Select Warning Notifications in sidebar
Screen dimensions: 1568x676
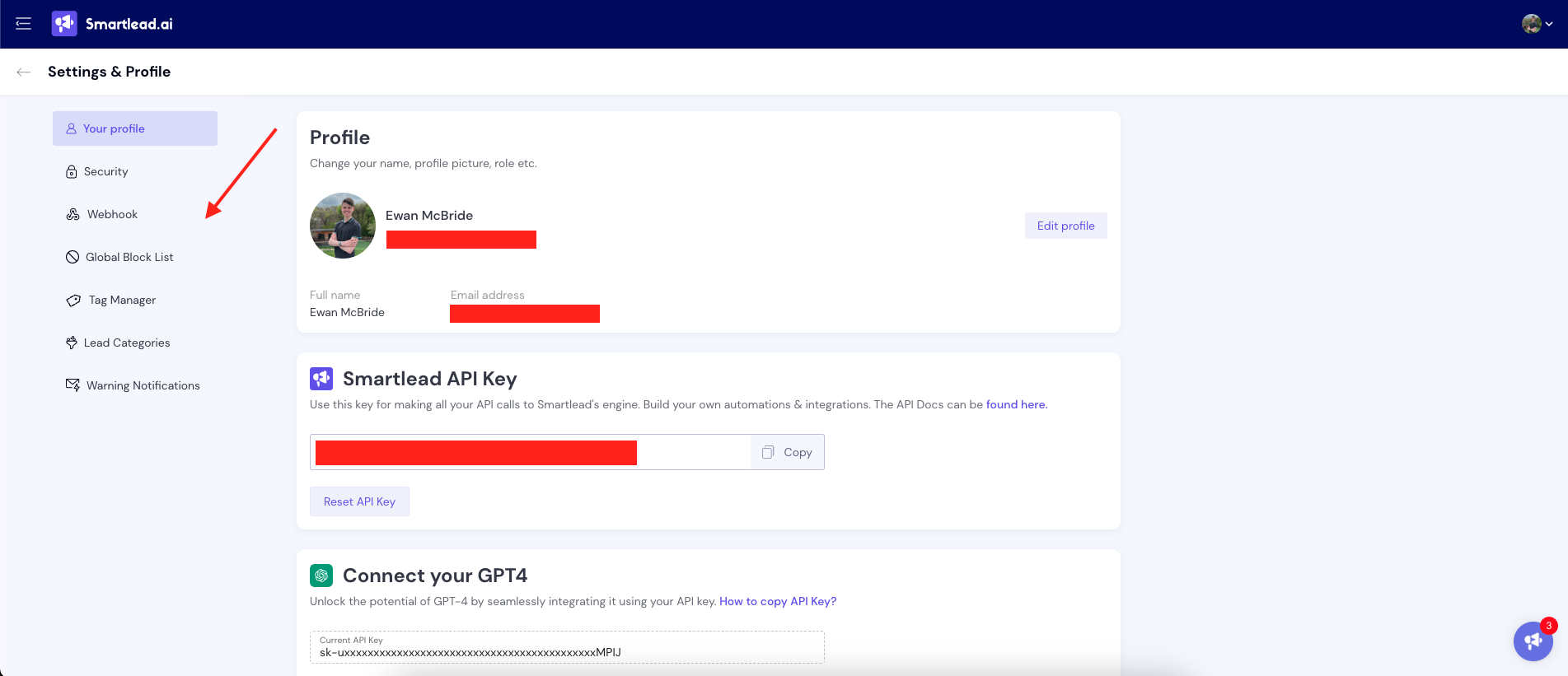pyautogui.click(x=143, y=385)
